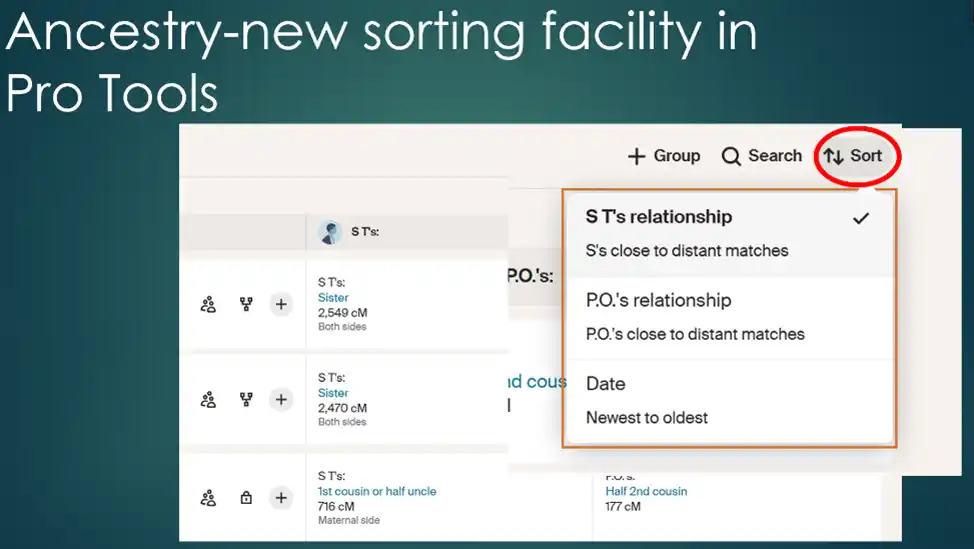
Task: Click the Maternal side label
Action: pyautogui.click(x=348, y=520)
